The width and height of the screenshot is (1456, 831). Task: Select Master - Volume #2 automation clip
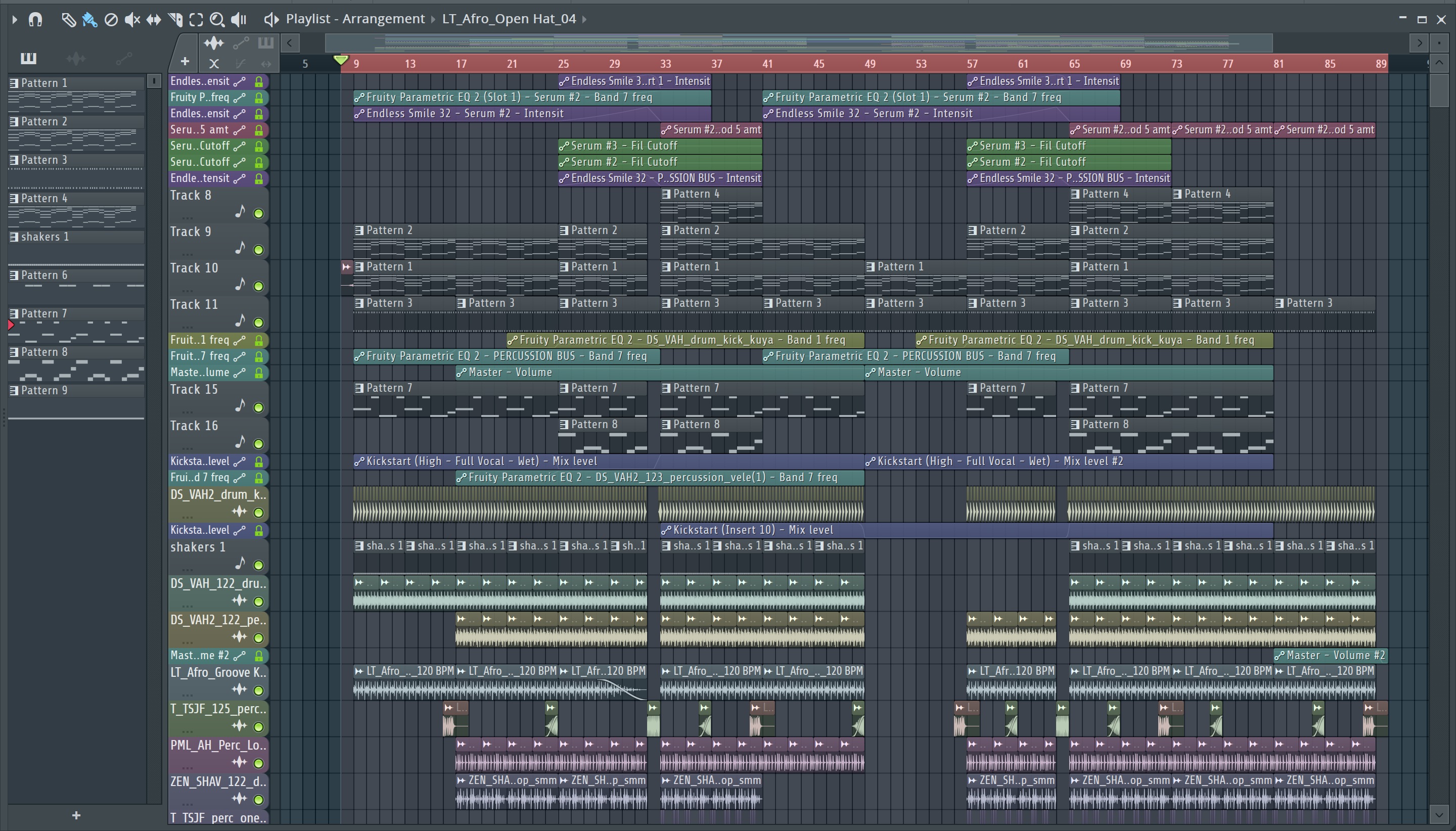click(1331, 655)
